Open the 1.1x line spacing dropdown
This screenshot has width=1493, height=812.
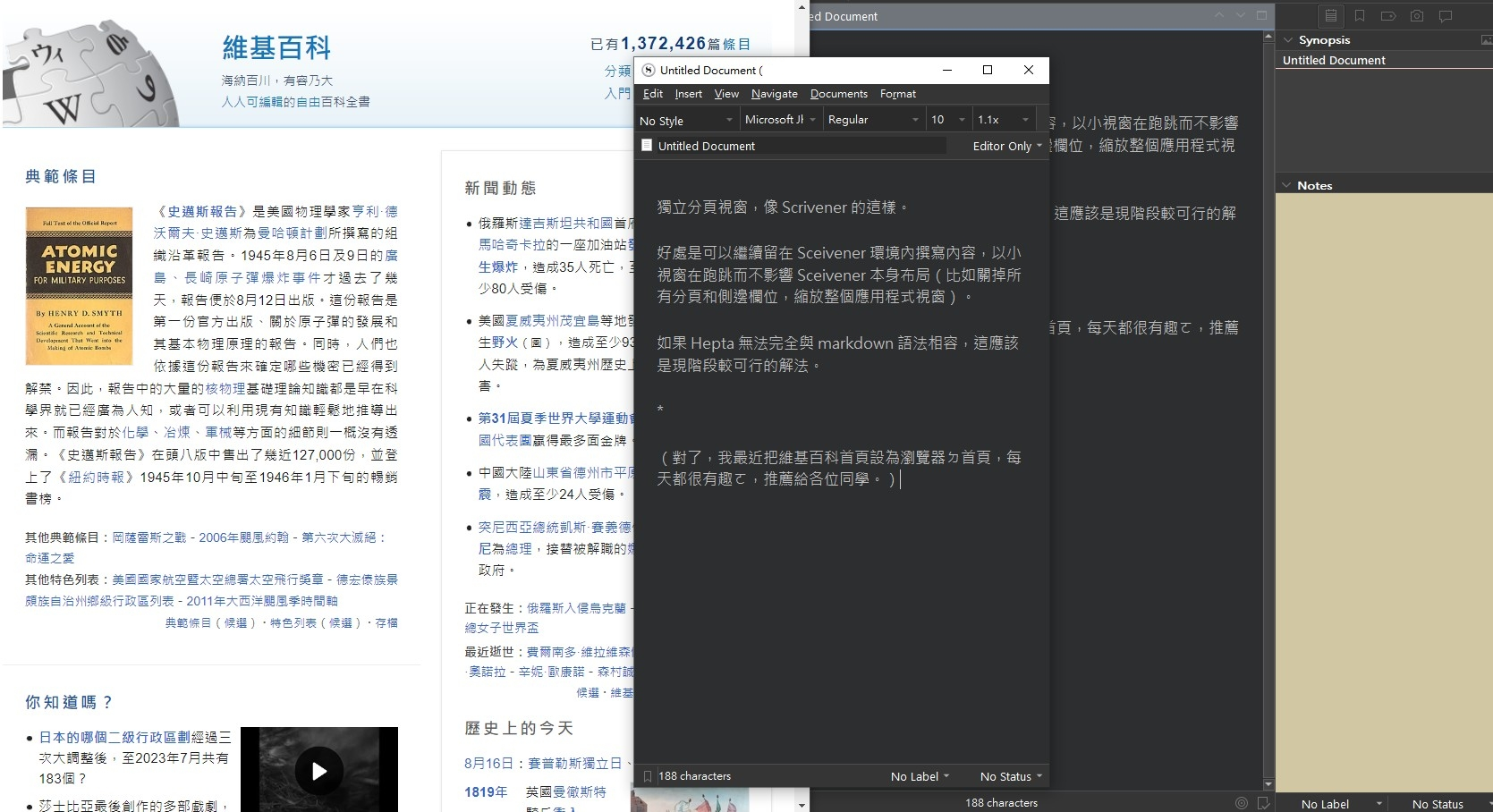click(x=1003, y=120)
